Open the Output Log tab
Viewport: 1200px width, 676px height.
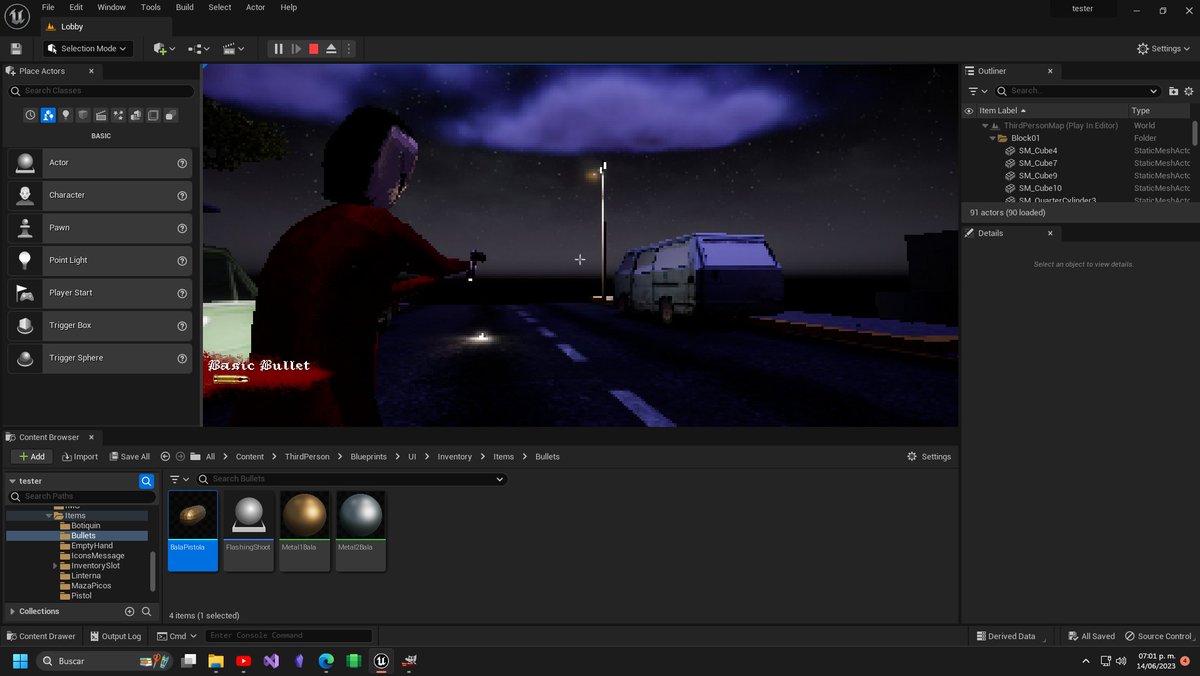coord(114,636)
